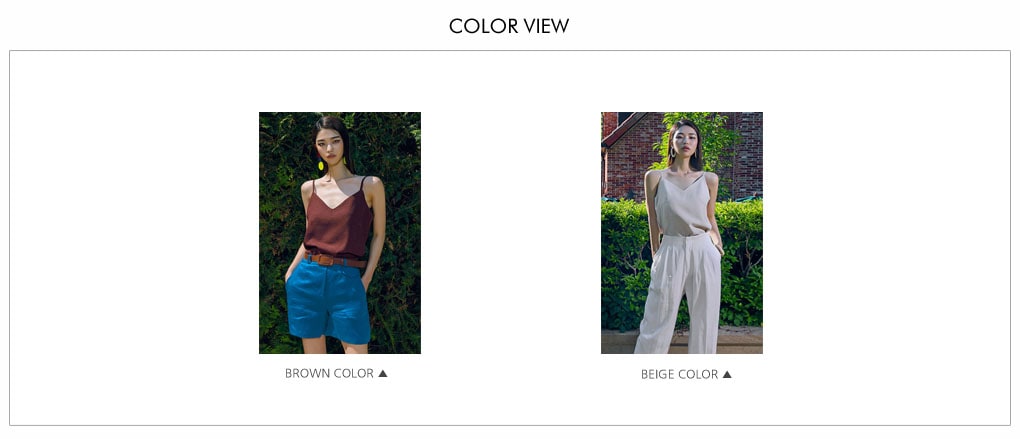The width and height of the screenshot is (1020, 439).
Task: Select the BEIGE COLOR label text
Action: 679,374
